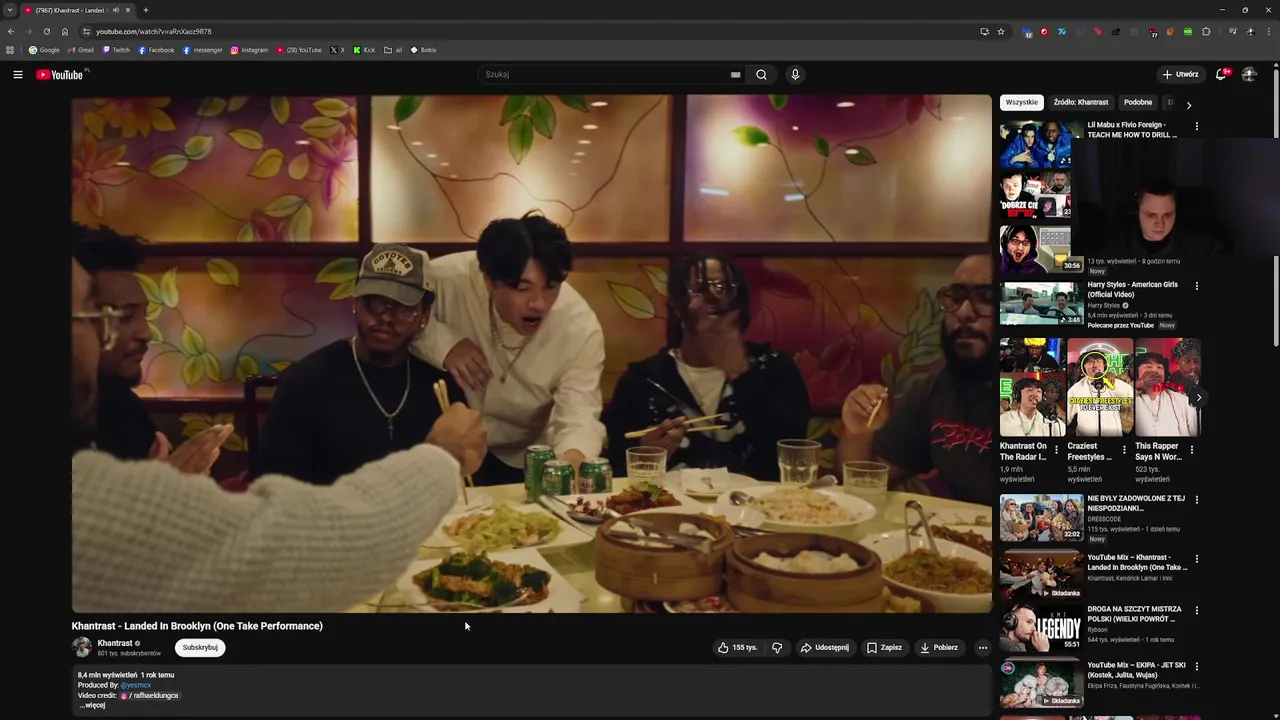
Task: Go to the YouTube home logo
Action: (x=60, y=75)
